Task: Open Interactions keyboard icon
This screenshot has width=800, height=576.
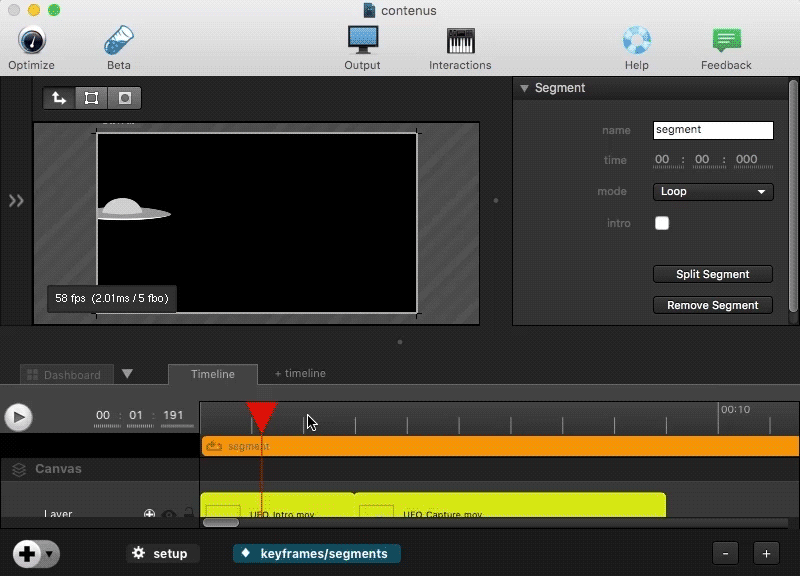Action: tap(460, 41)
